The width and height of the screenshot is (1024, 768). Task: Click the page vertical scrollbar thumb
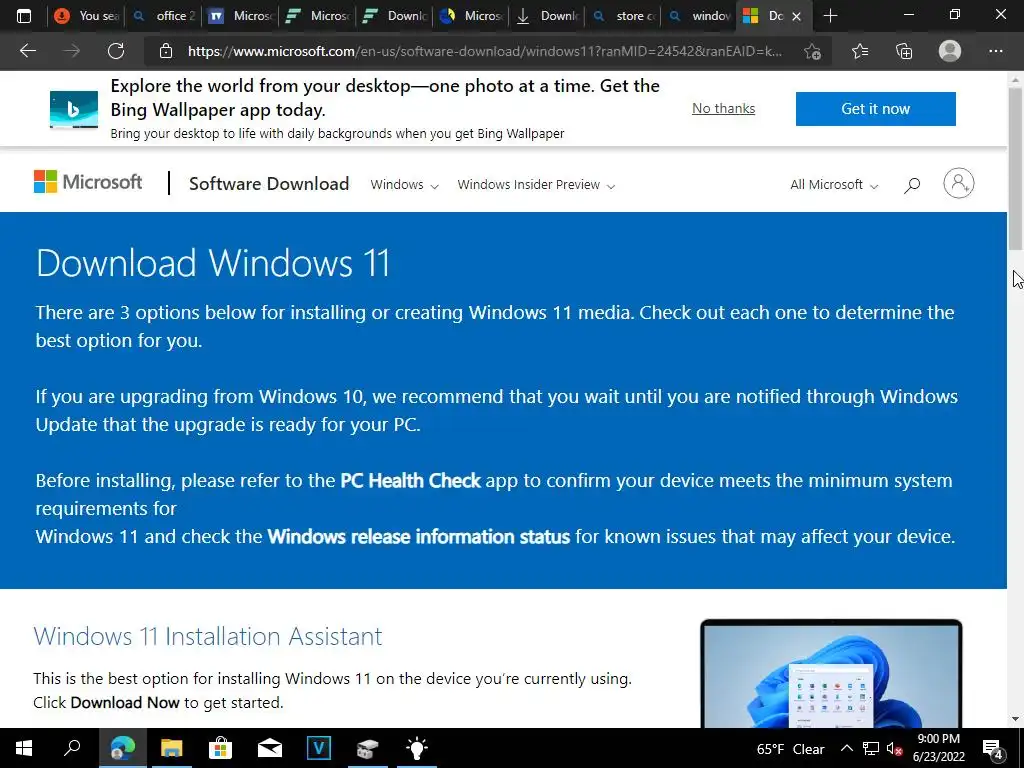1015,168
